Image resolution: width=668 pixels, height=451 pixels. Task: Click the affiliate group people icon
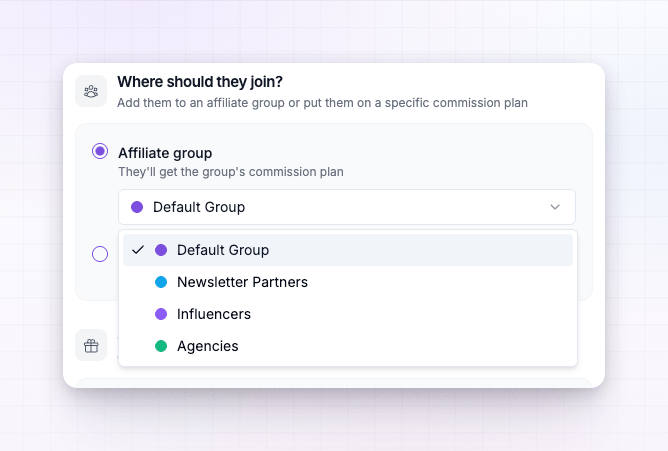click(x=91, y=91)
